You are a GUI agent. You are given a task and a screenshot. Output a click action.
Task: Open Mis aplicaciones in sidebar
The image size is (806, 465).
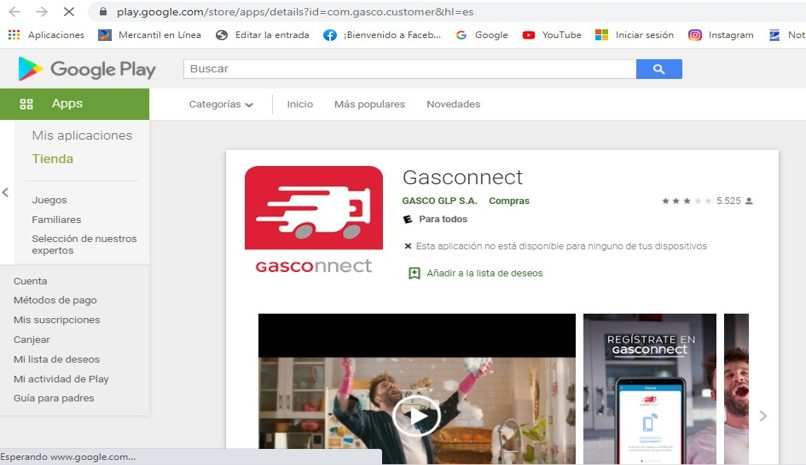click(82, 136)
